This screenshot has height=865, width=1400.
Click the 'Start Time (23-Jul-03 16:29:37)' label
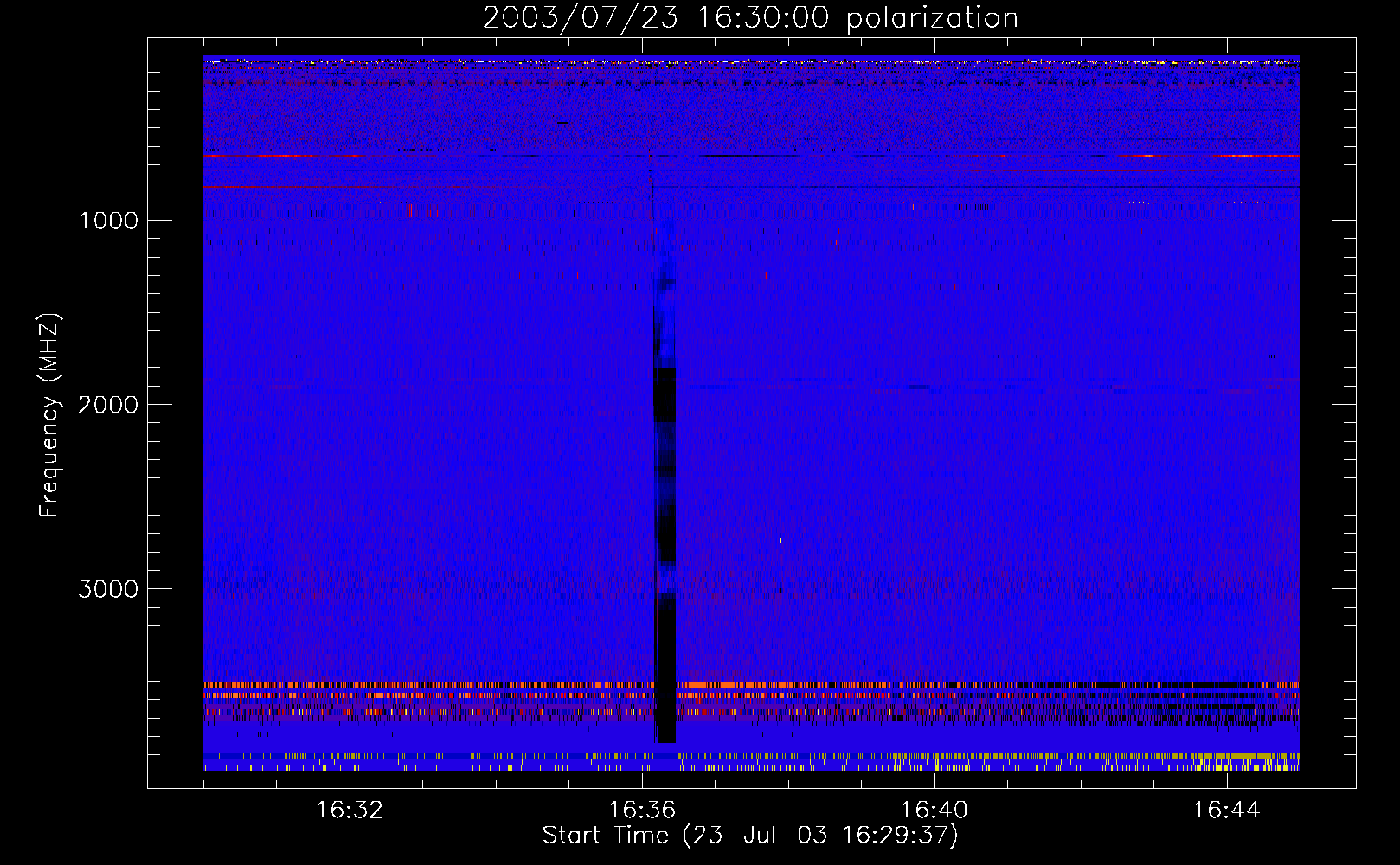click(x=750, y=836)
